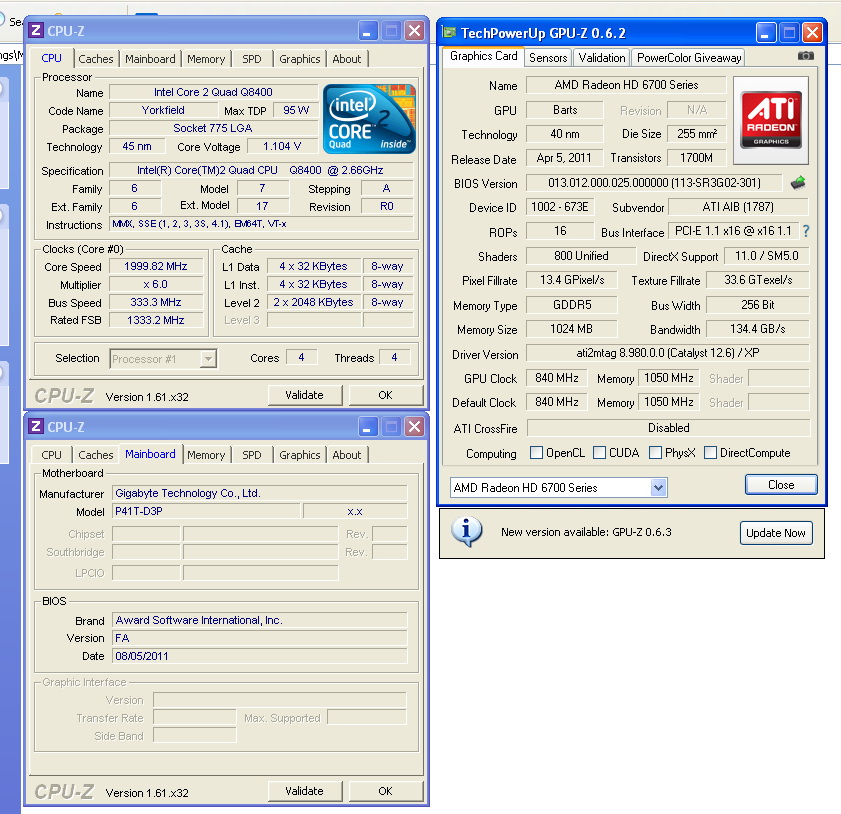841x814 pixels.
Task: Click the Core Speed 1999.82 MHz value
Action: coord(156,267)
